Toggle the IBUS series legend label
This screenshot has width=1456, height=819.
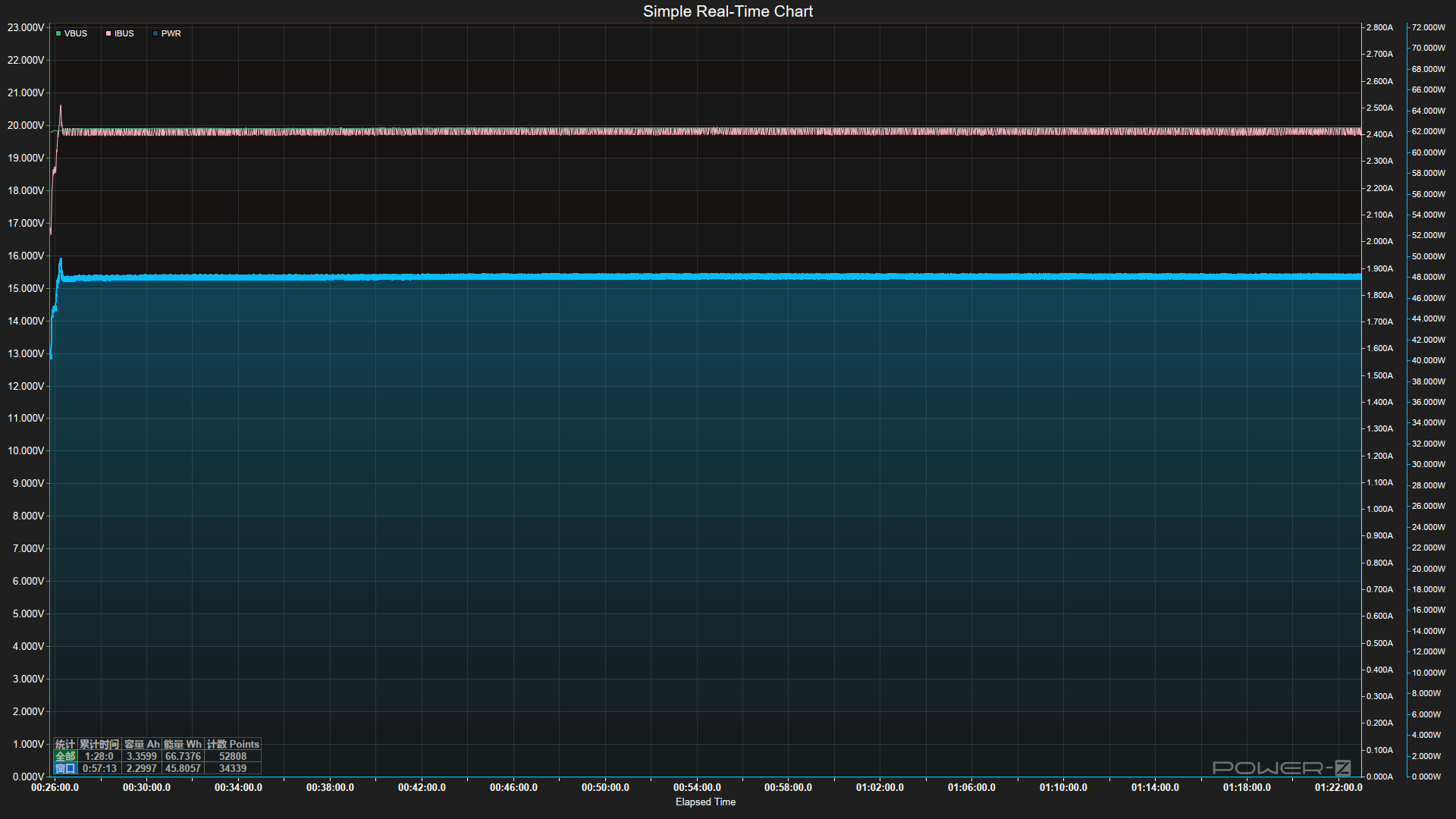[124, 34]
